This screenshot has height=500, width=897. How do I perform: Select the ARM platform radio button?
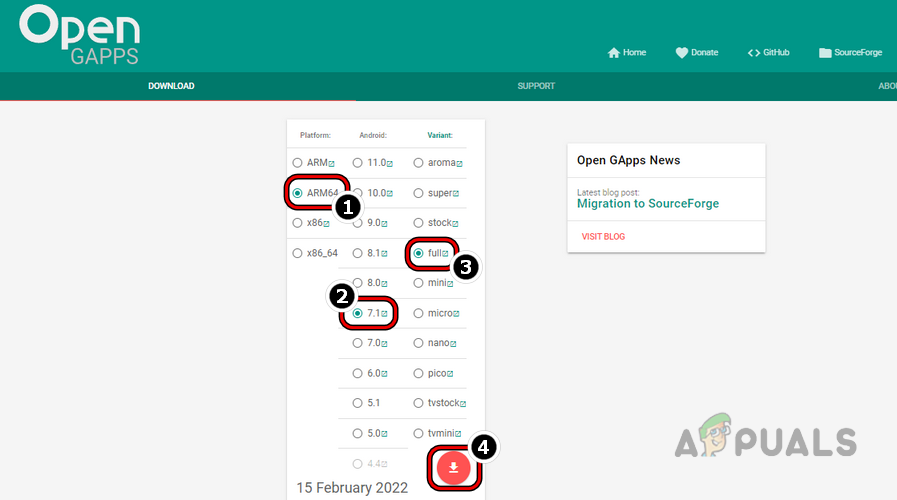(x=297, y=163)
